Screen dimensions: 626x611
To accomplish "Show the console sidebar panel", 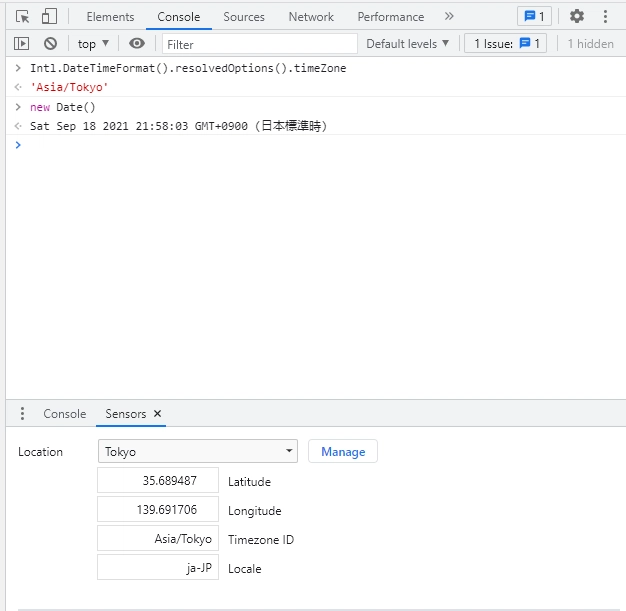I will click(x=21, y=44).
